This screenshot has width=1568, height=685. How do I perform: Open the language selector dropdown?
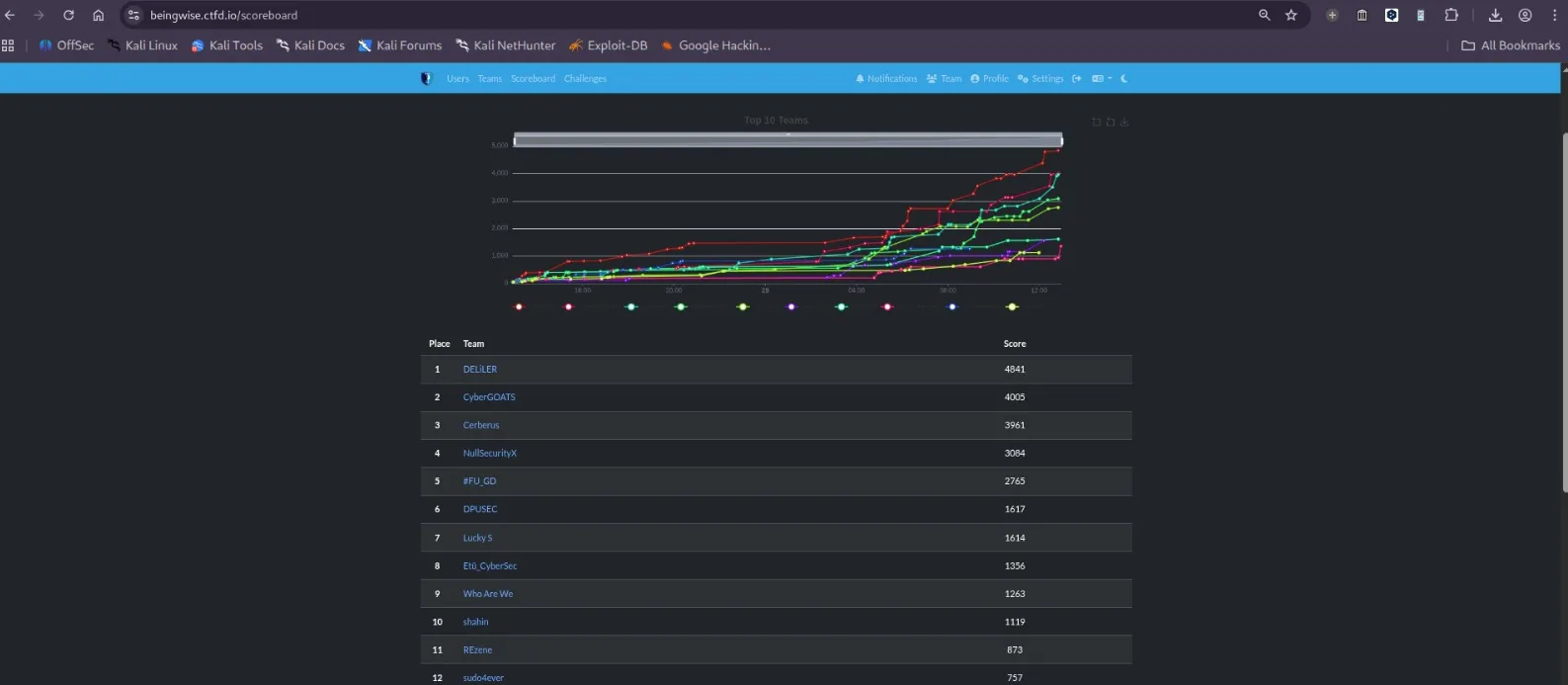click(x=1102, y=78)
